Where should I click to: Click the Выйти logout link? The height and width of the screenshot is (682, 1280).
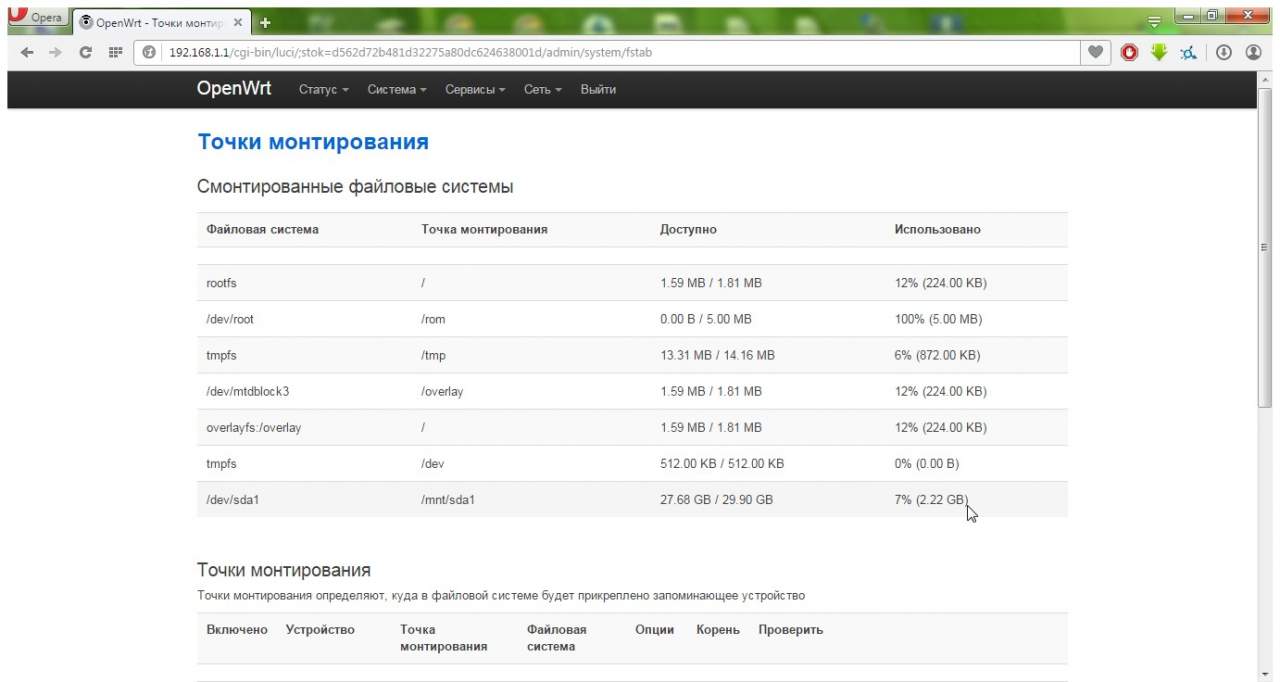(x=598, y=90)
